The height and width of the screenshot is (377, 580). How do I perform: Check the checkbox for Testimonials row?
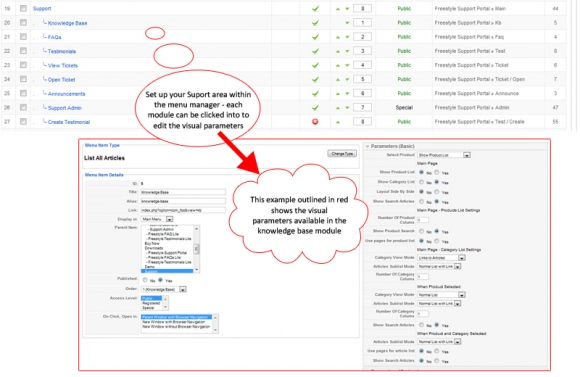[x=23, y=51]
